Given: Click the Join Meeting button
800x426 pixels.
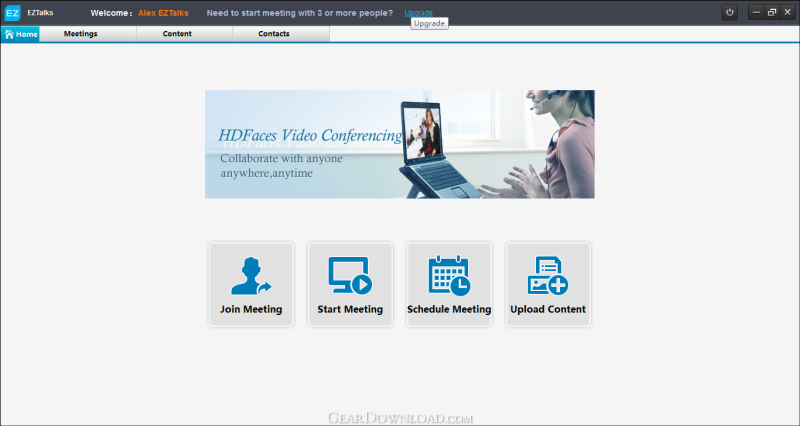Looking at the screenshot, I should (251, 284).
